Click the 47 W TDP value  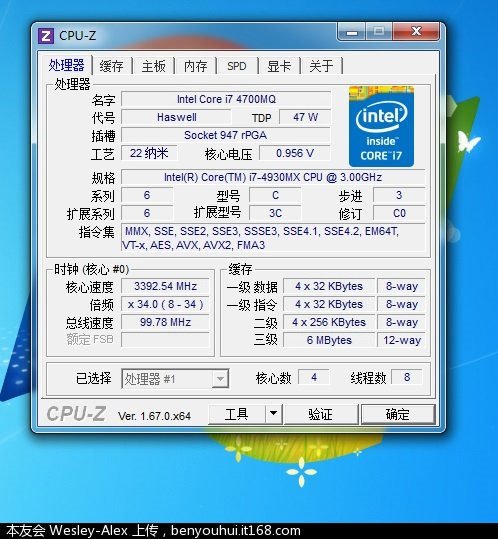305,117
